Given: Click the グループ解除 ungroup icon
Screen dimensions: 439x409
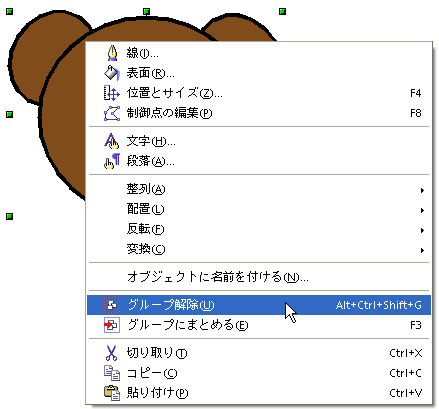Looking at the screenshot, I should pos(112,305).
